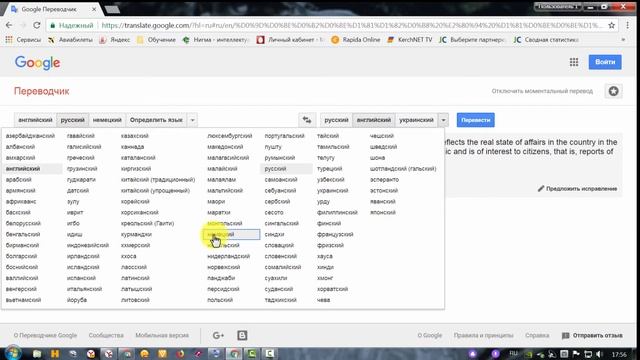The image size is (640, 360).
Task: Click the Войти sign-in button
Action: pos(605,62)
